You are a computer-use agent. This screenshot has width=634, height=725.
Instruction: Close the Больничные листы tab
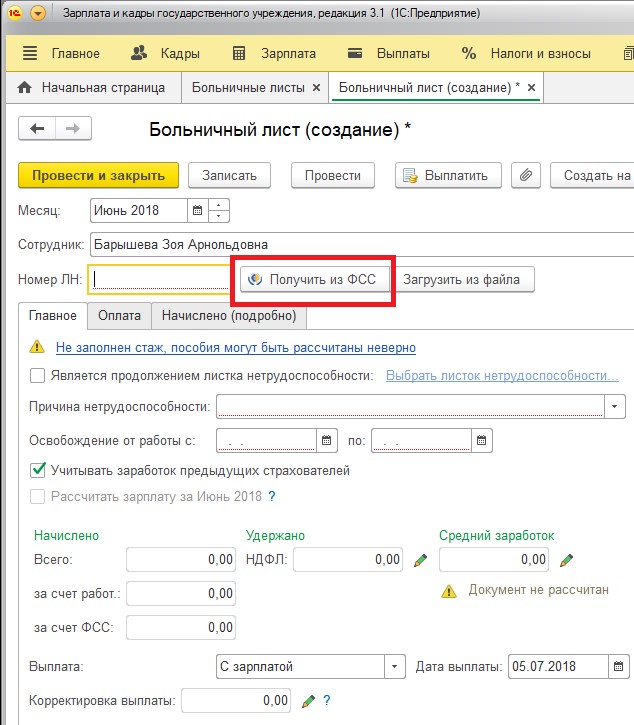point(317,88)
